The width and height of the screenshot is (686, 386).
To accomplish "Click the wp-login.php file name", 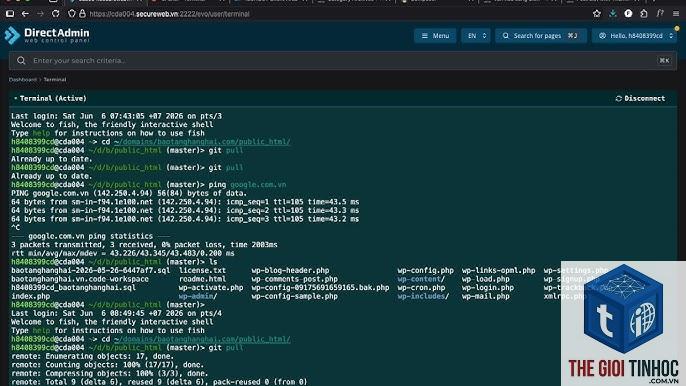I will (488, 288).
